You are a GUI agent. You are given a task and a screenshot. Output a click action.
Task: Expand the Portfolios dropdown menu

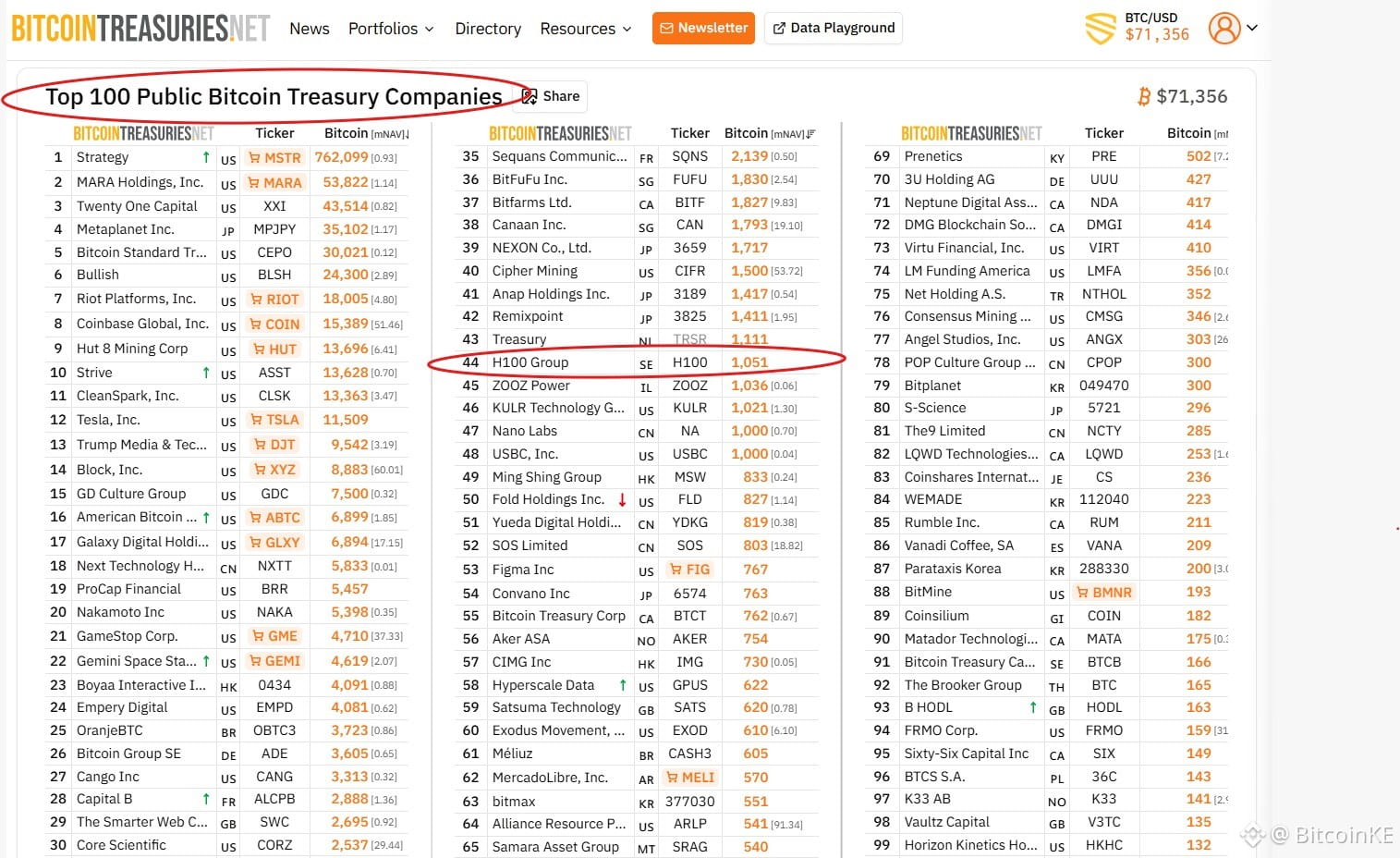point(391,29)
